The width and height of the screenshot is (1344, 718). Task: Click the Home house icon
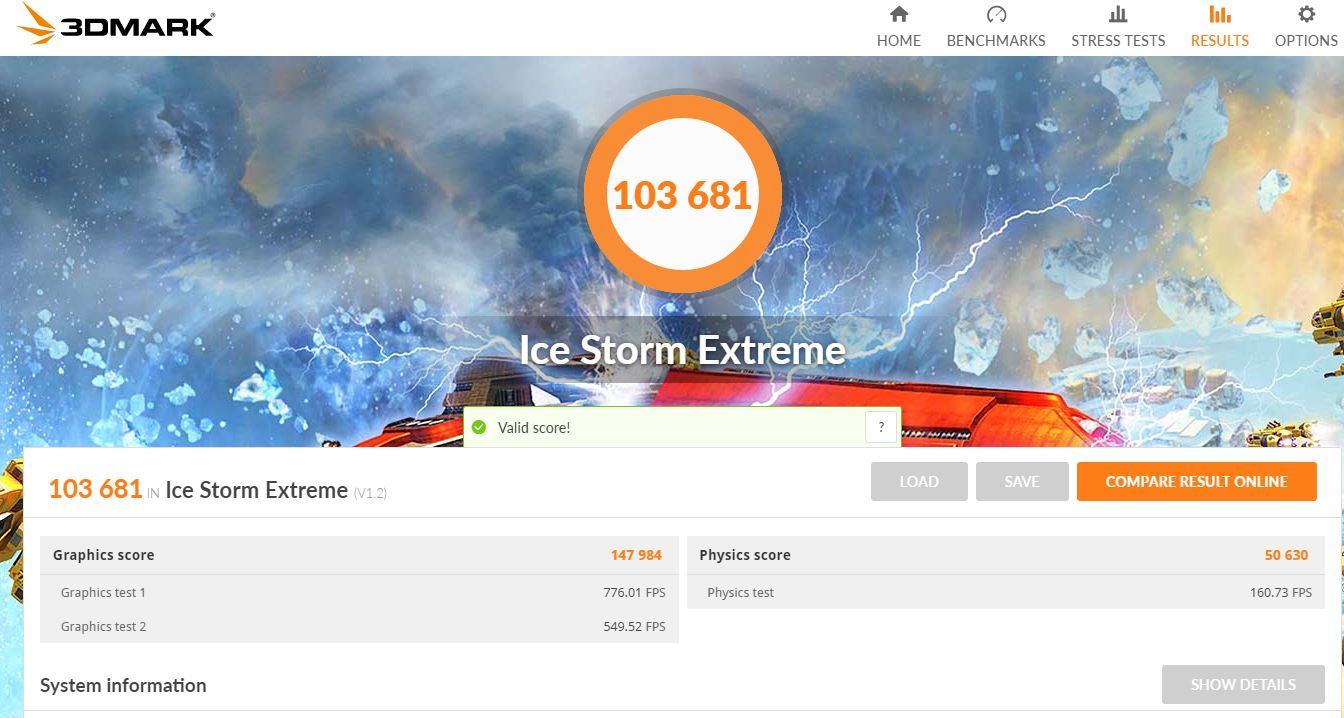click(899, 14)
